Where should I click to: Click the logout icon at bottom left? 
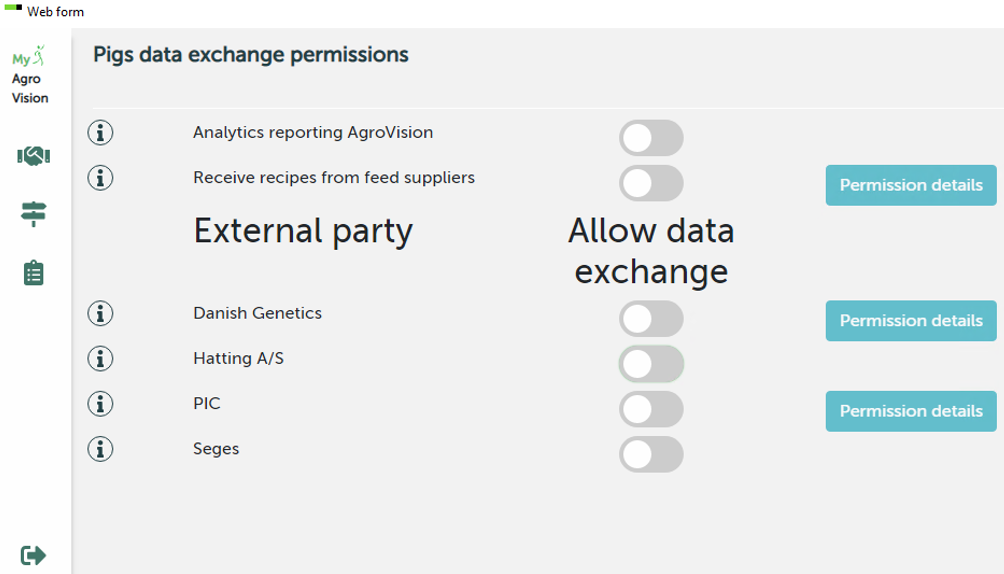[x=33, y=555]
